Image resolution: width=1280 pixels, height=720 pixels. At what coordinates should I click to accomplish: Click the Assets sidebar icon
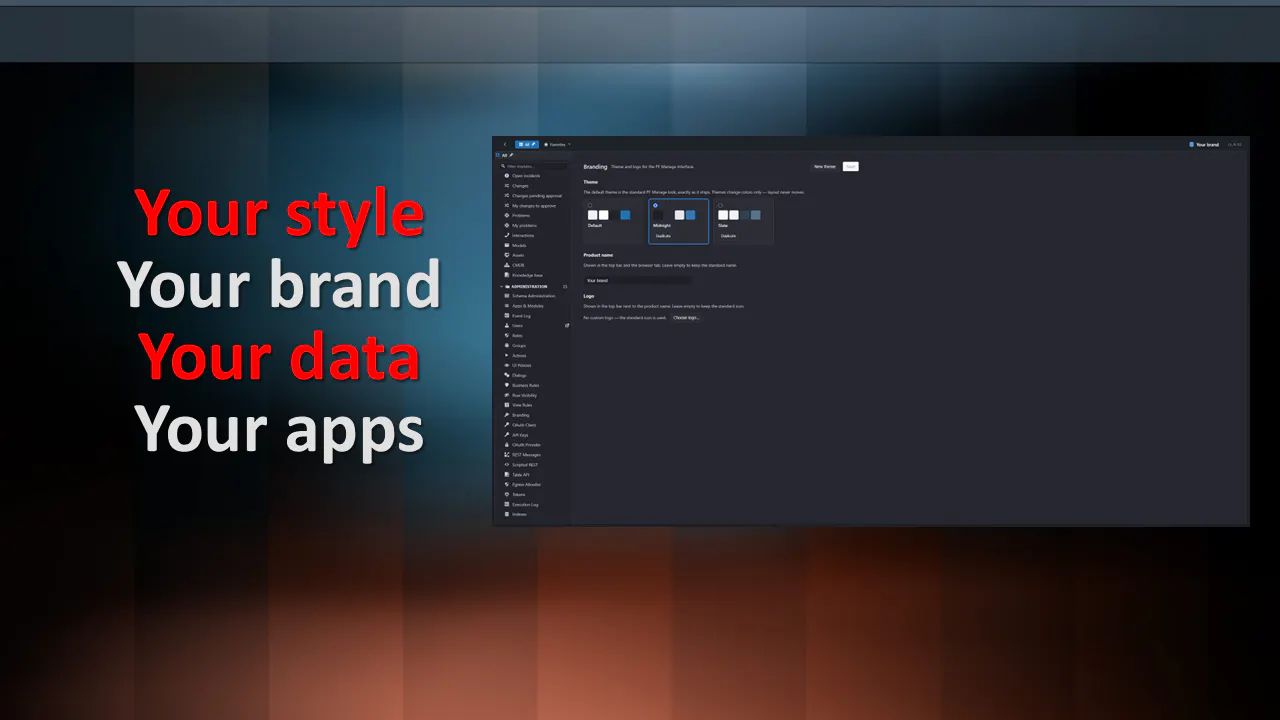[507, 255]
